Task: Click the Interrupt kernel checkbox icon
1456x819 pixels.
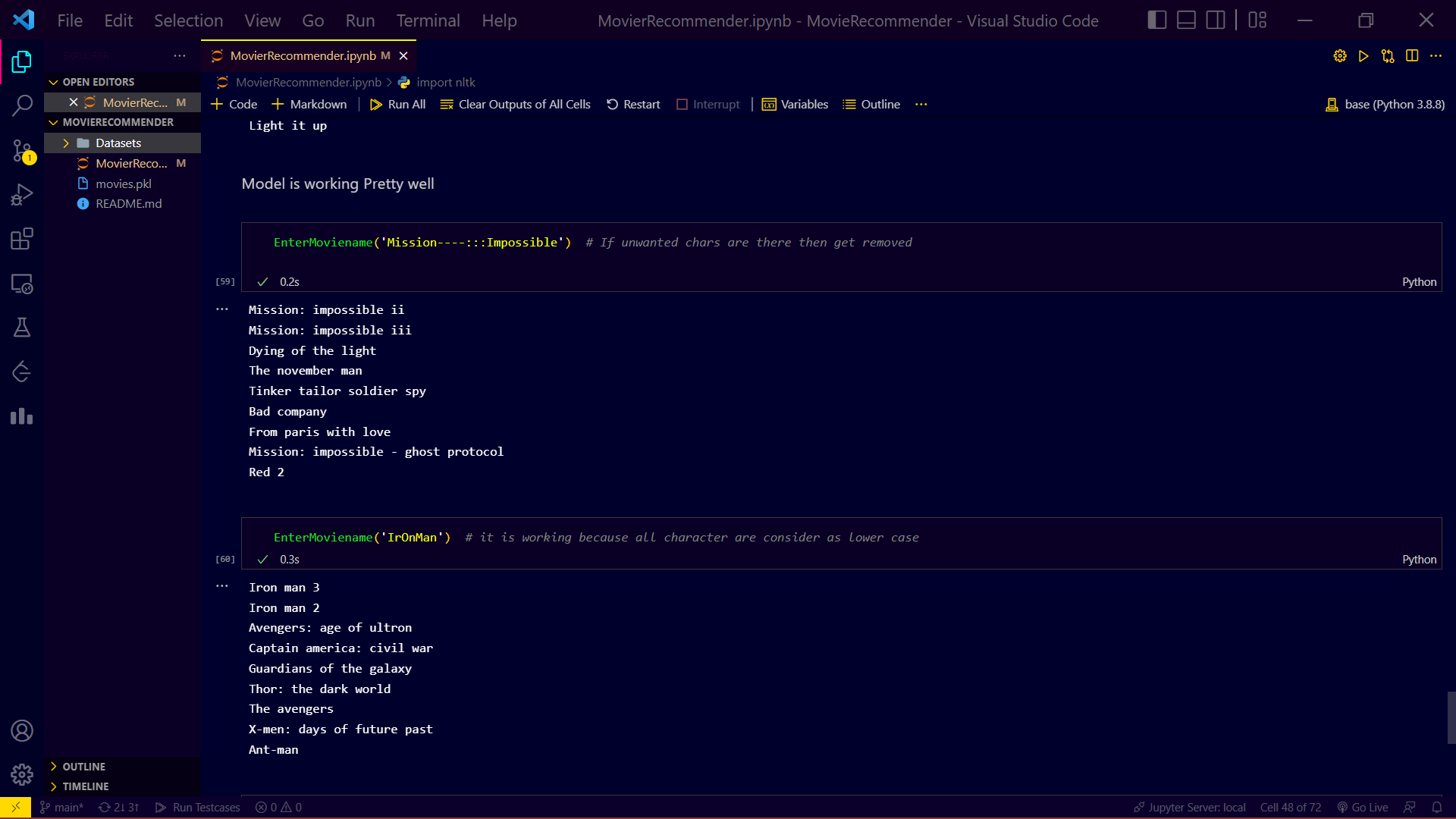Action: coord(682,104)
